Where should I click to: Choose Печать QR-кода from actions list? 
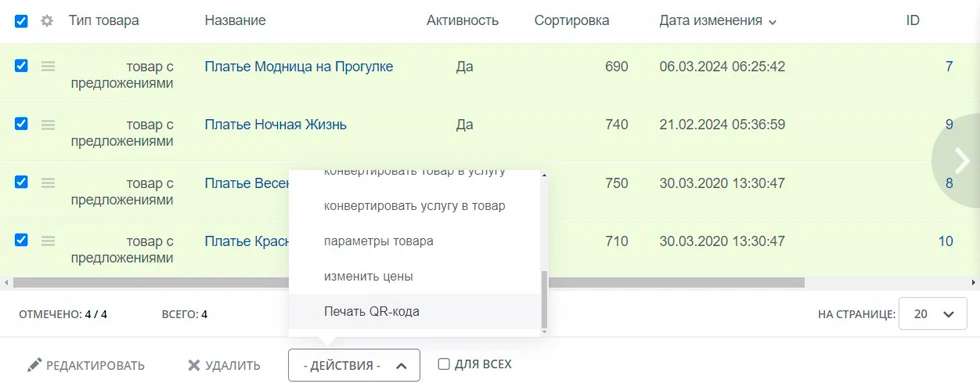point(371,311)
